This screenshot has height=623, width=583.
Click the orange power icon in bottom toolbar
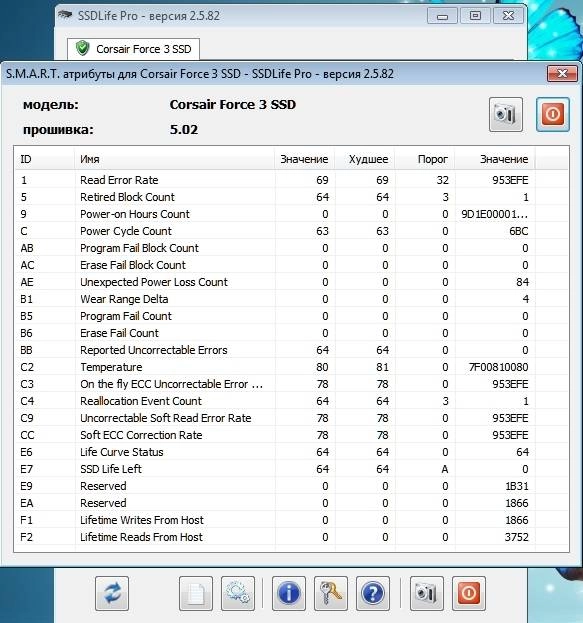(469, 593)
